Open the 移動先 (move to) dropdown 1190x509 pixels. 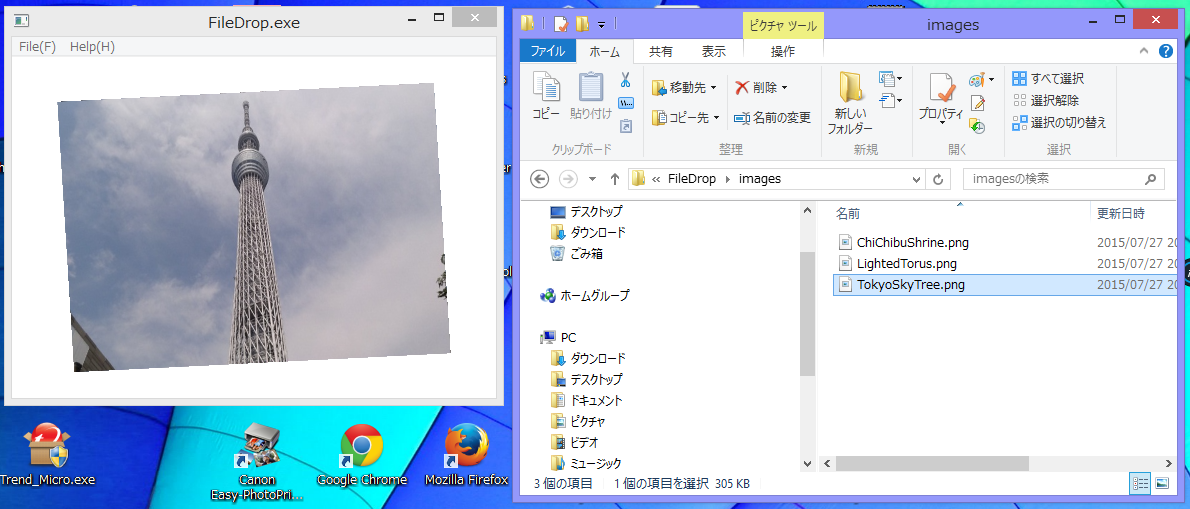coord(684,88)
